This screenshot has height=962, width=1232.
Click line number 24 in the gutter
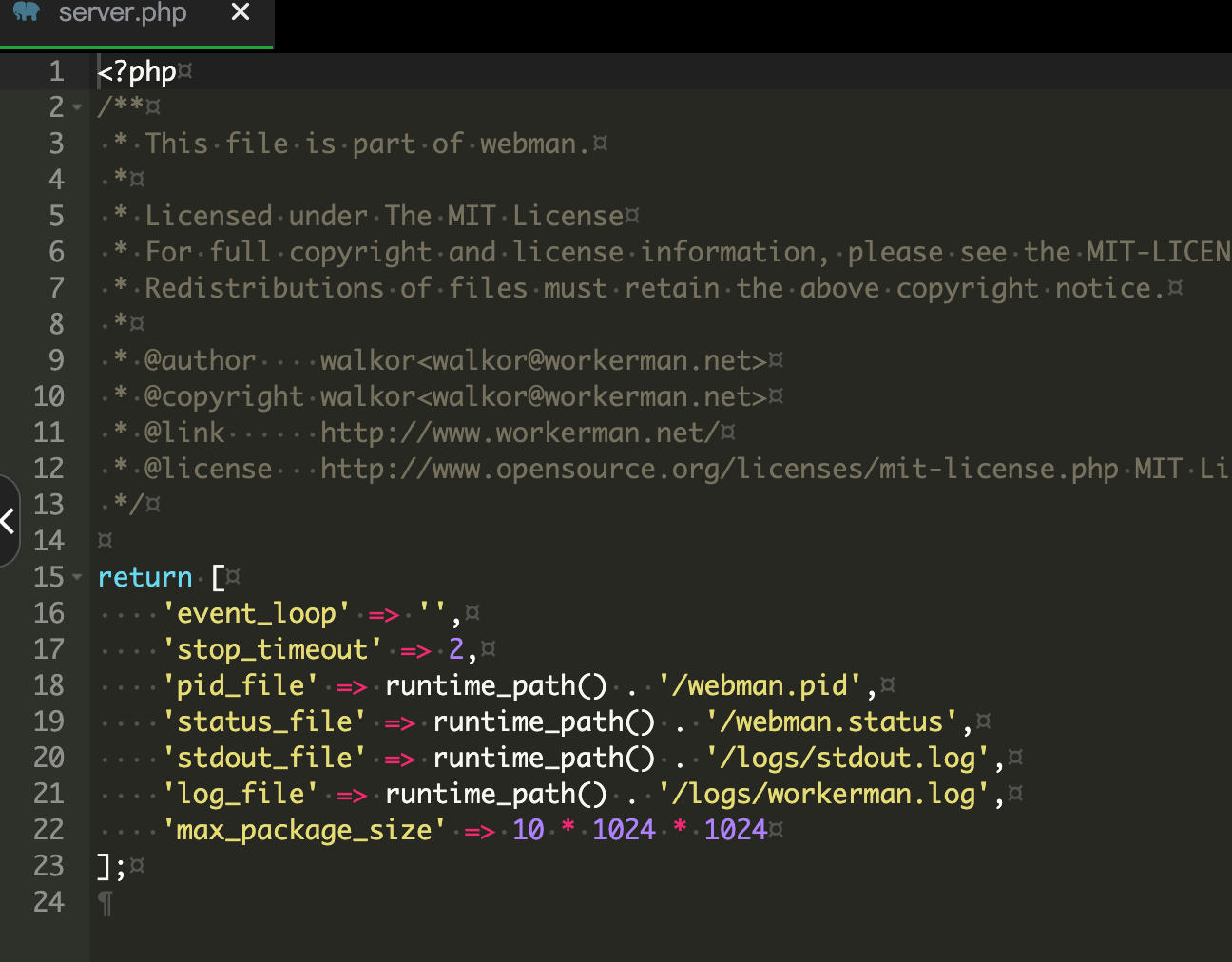point(49,902)
